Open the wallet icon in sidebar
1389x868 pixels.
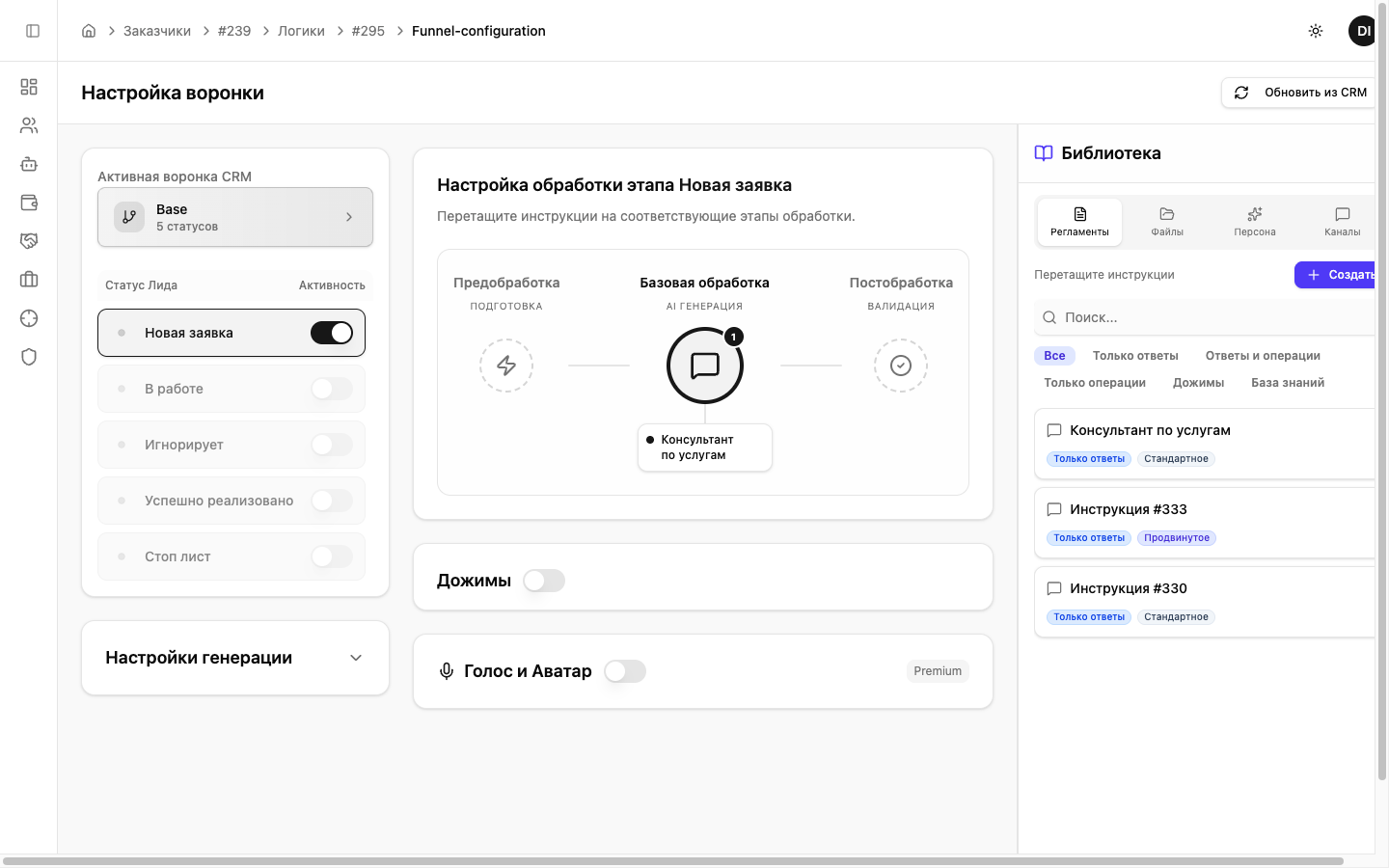pos(29,203)
